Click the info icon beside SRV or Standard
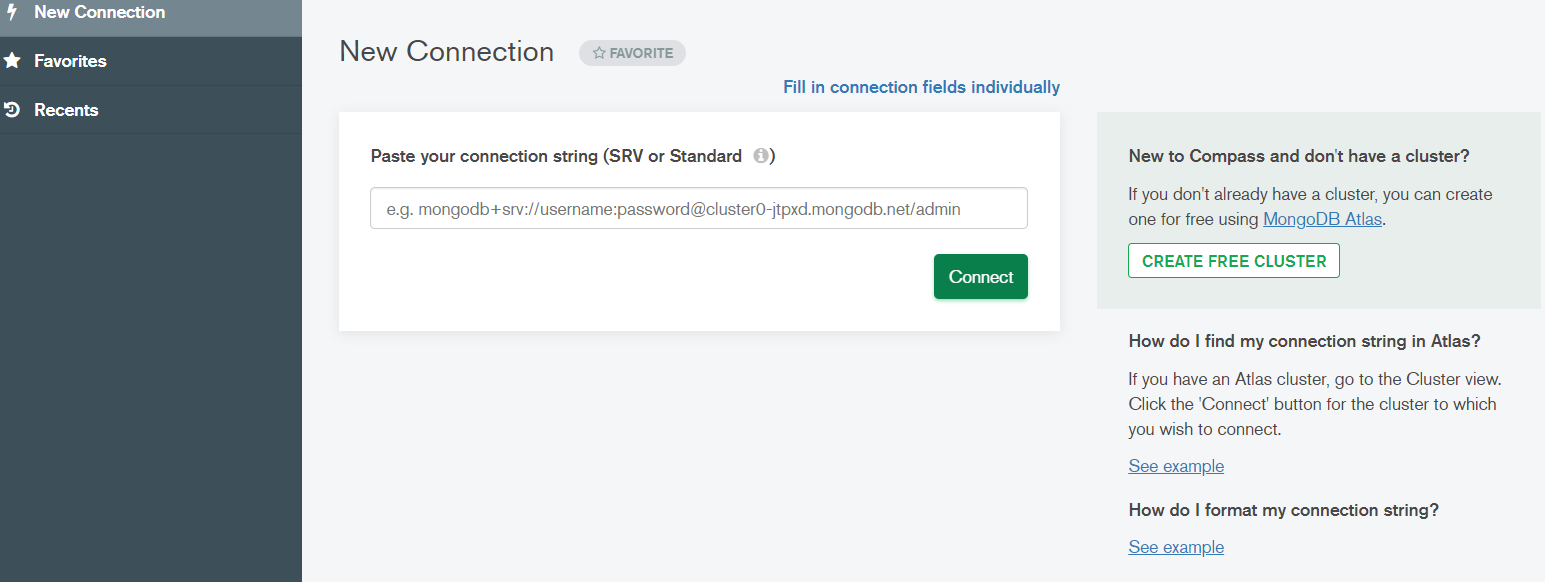 [761, 156]
